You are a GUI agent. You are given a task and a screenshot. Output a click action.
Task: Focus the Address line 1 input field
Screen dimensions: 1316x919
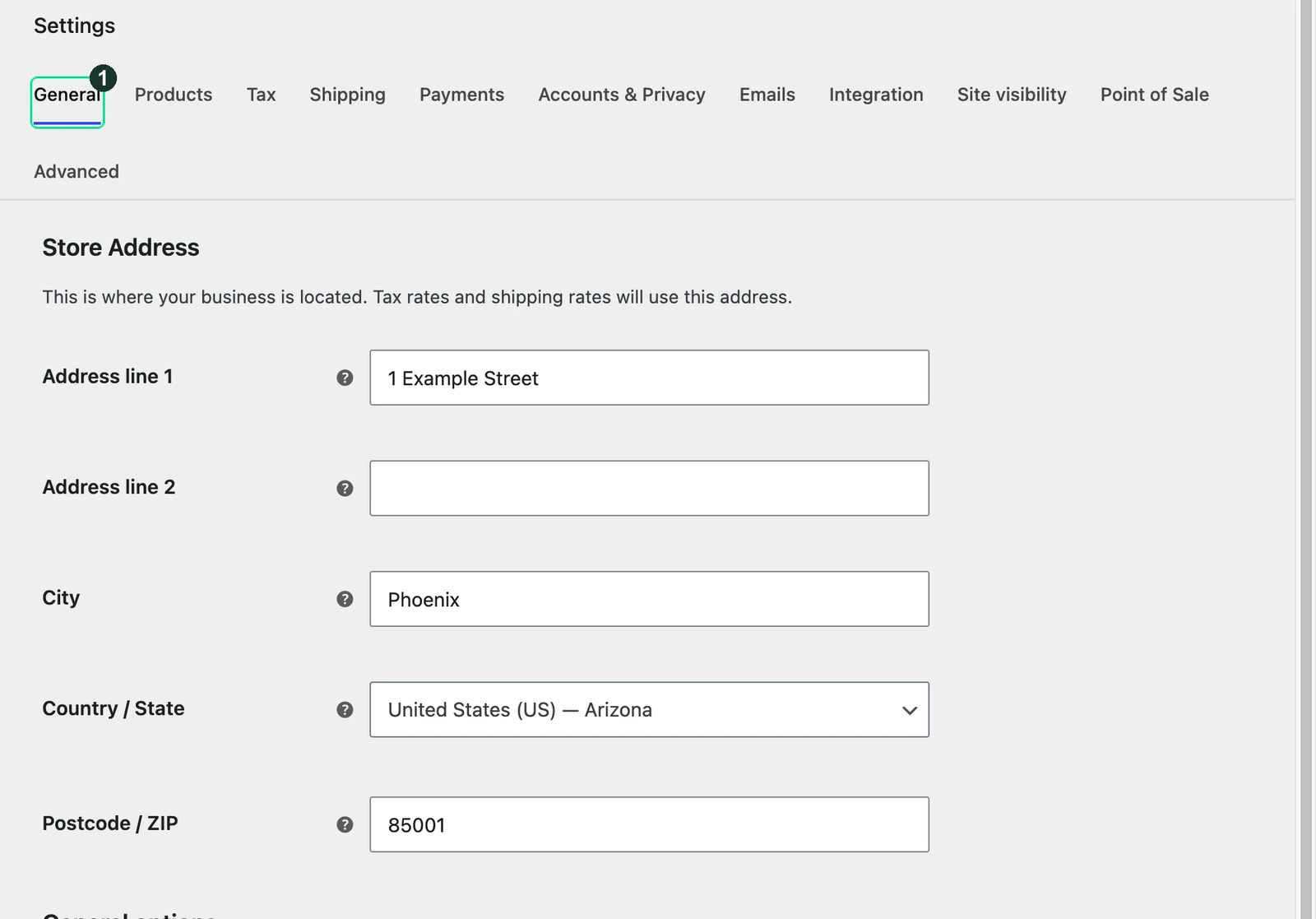pyautogui.click(x=649, y=378)
